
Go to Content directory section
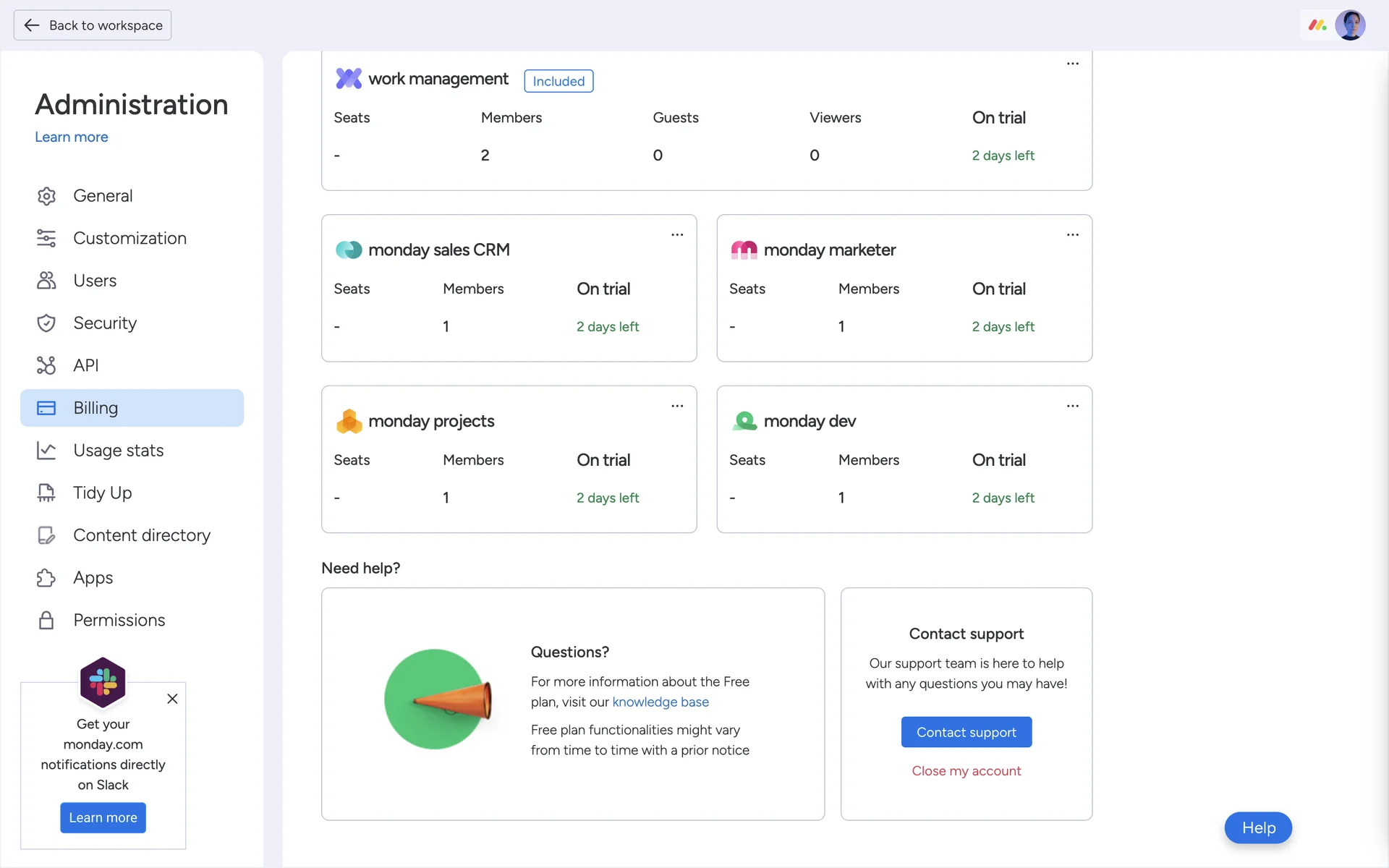[x=142, y=535]
